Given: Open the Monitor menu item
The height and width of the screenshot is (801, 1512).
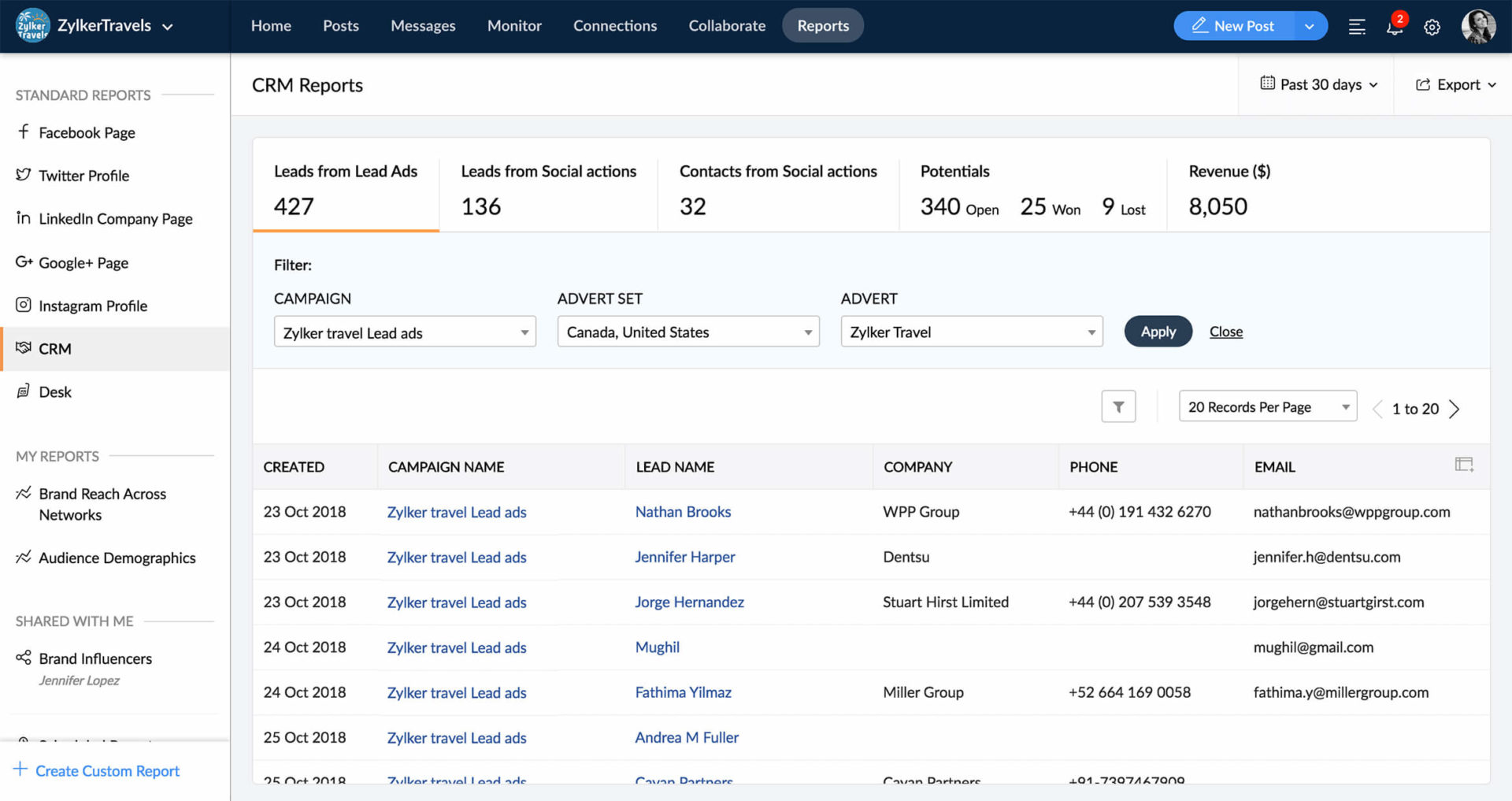Looking at the screenshot, I should (514, 26).
